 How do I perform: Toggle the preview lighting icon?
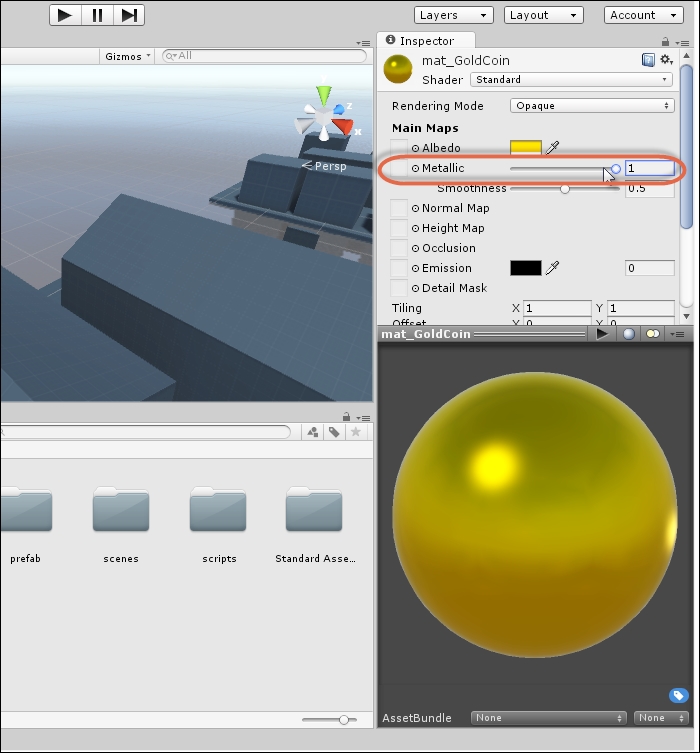click(x=652, y=334)
